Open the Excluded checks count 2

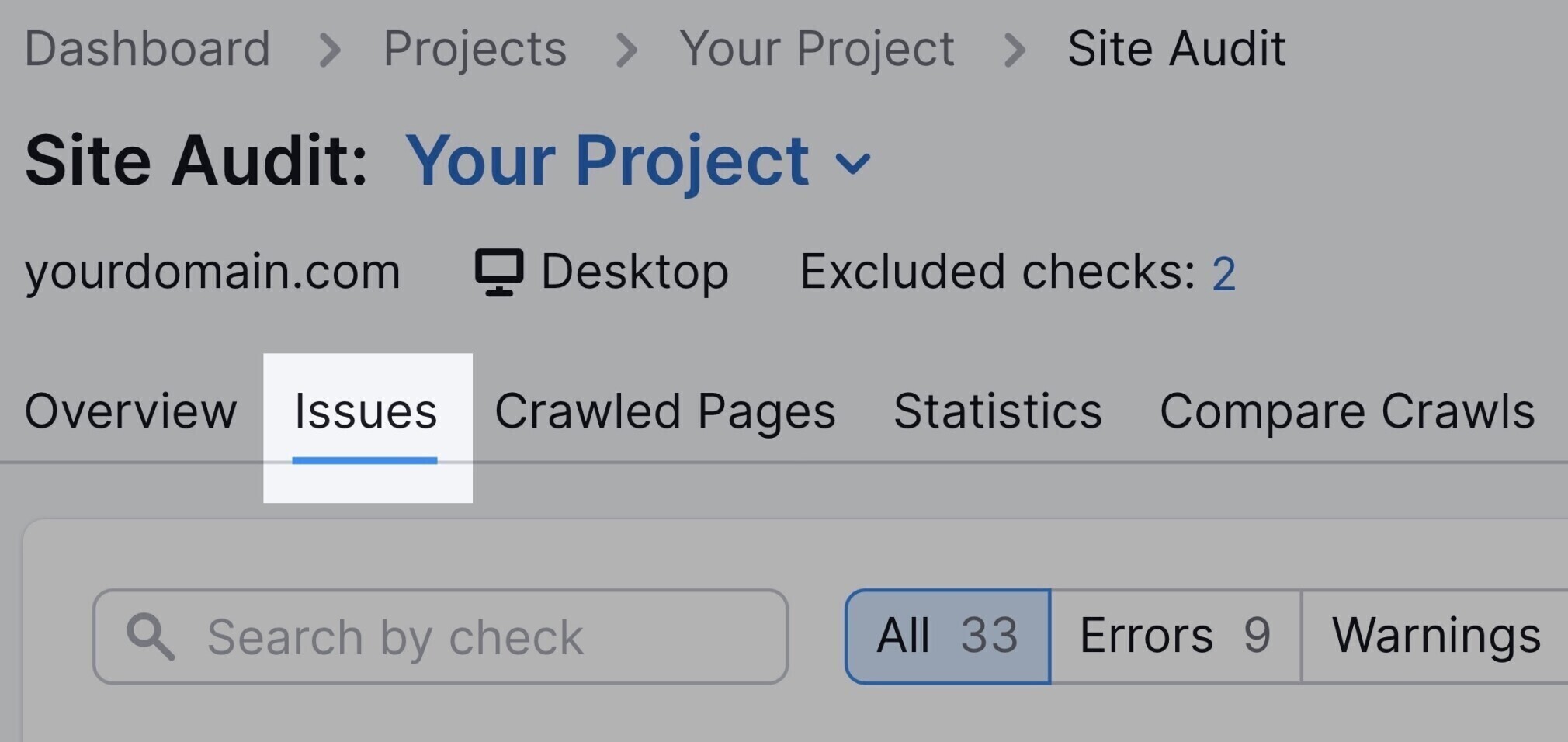[x=1223, y=274]
